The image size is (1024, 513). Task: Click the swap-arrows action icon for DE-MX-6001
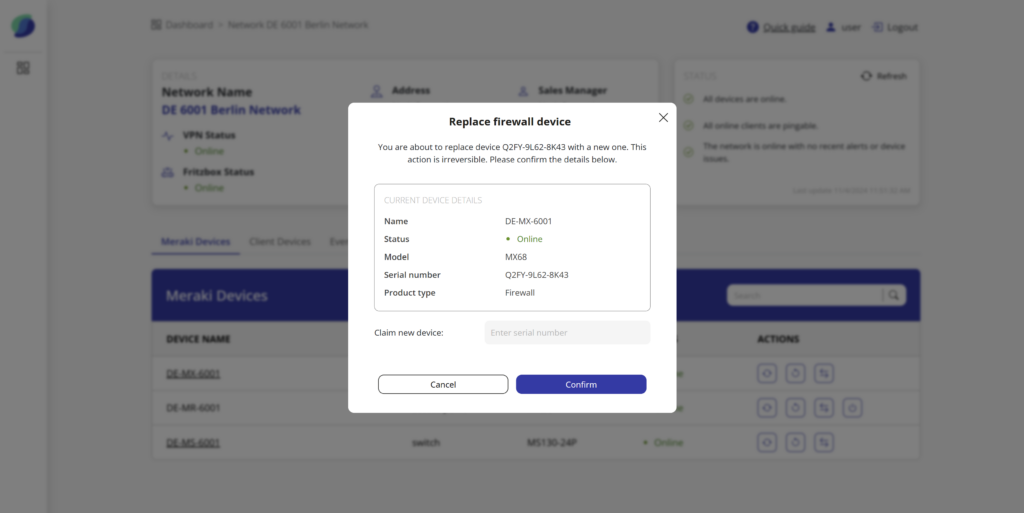[x=824, y=374]
